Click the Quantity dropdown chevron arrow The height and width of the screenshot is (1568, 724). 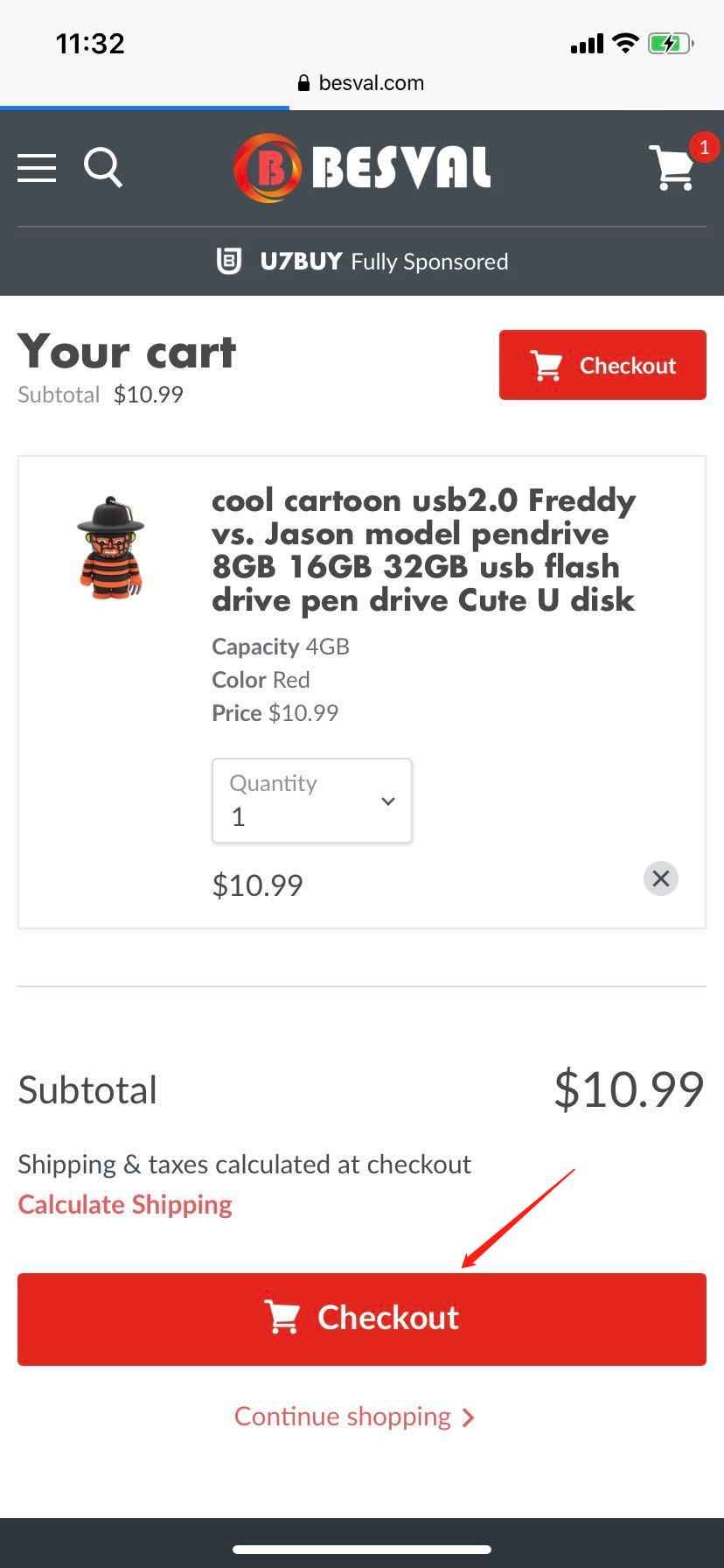388,801
